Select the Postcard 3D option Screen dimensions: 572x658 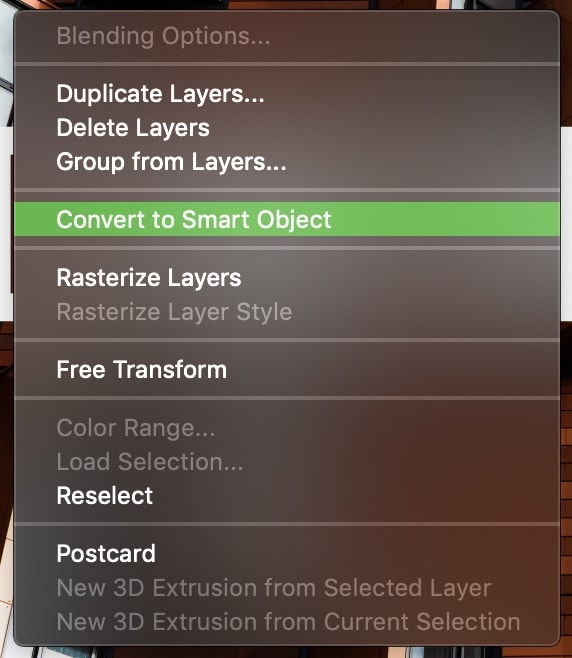coord(287,553)
